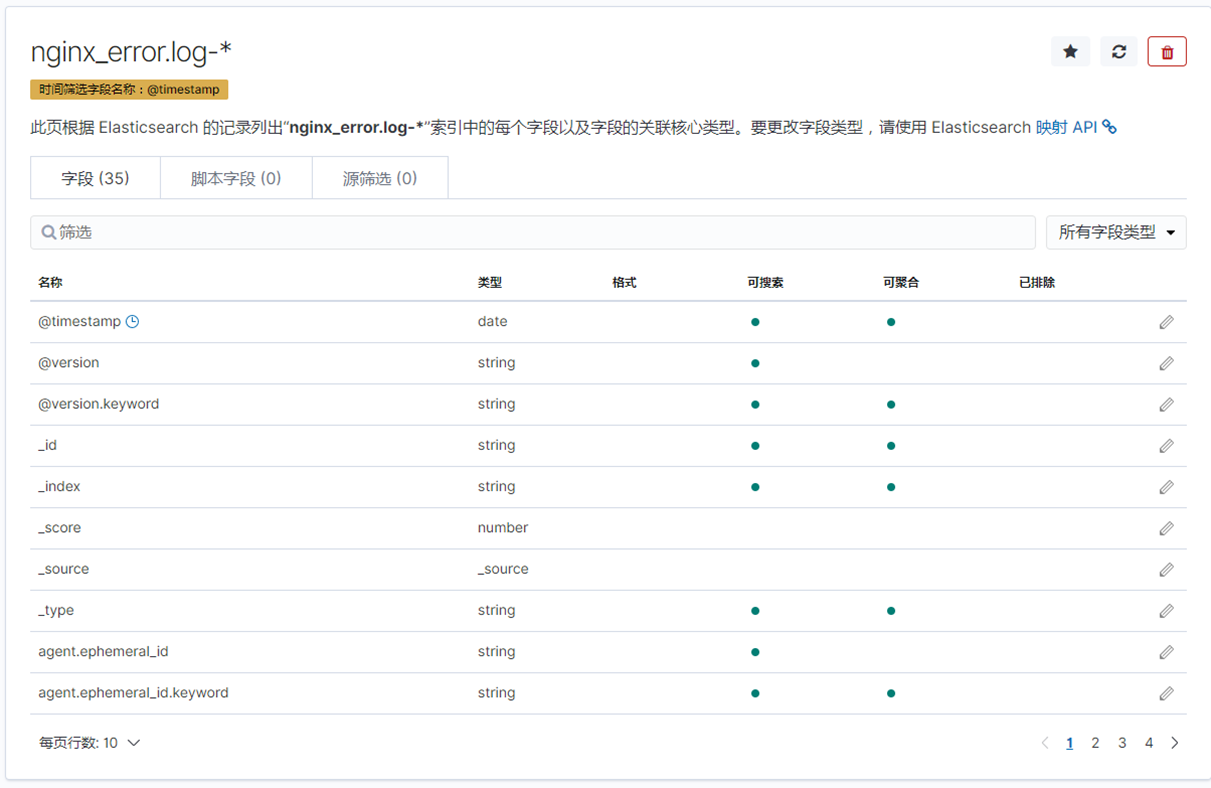Click the 可聚合 column header

(901, 283)
